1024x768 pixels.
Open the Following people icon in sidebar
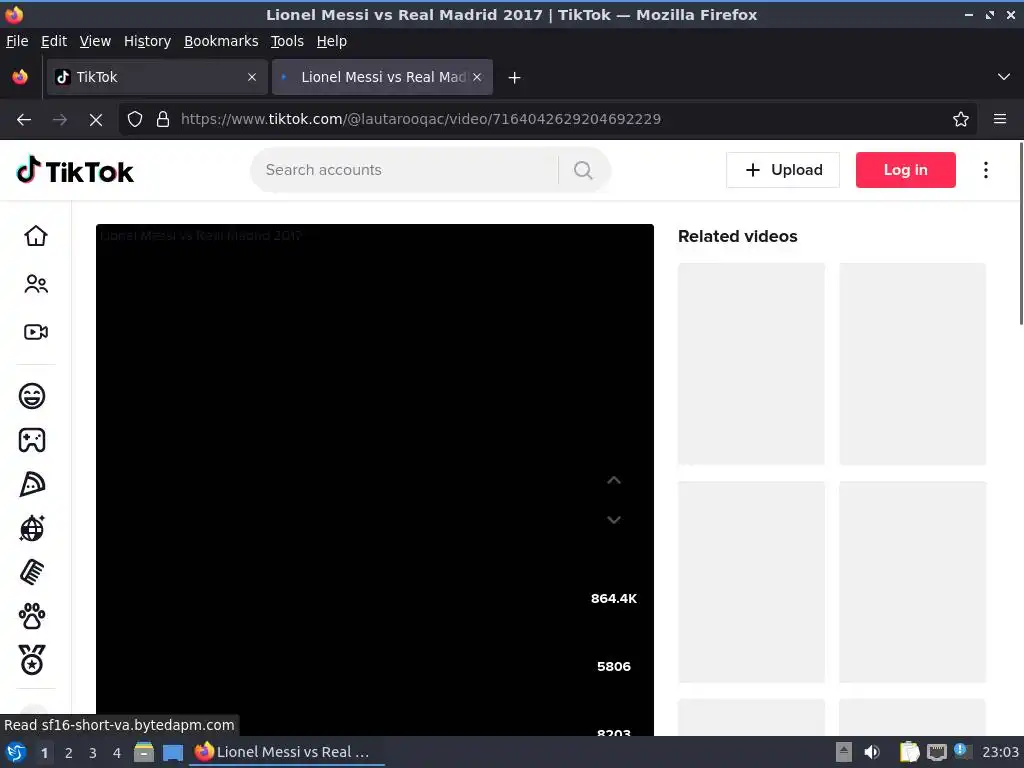(36, 284)
